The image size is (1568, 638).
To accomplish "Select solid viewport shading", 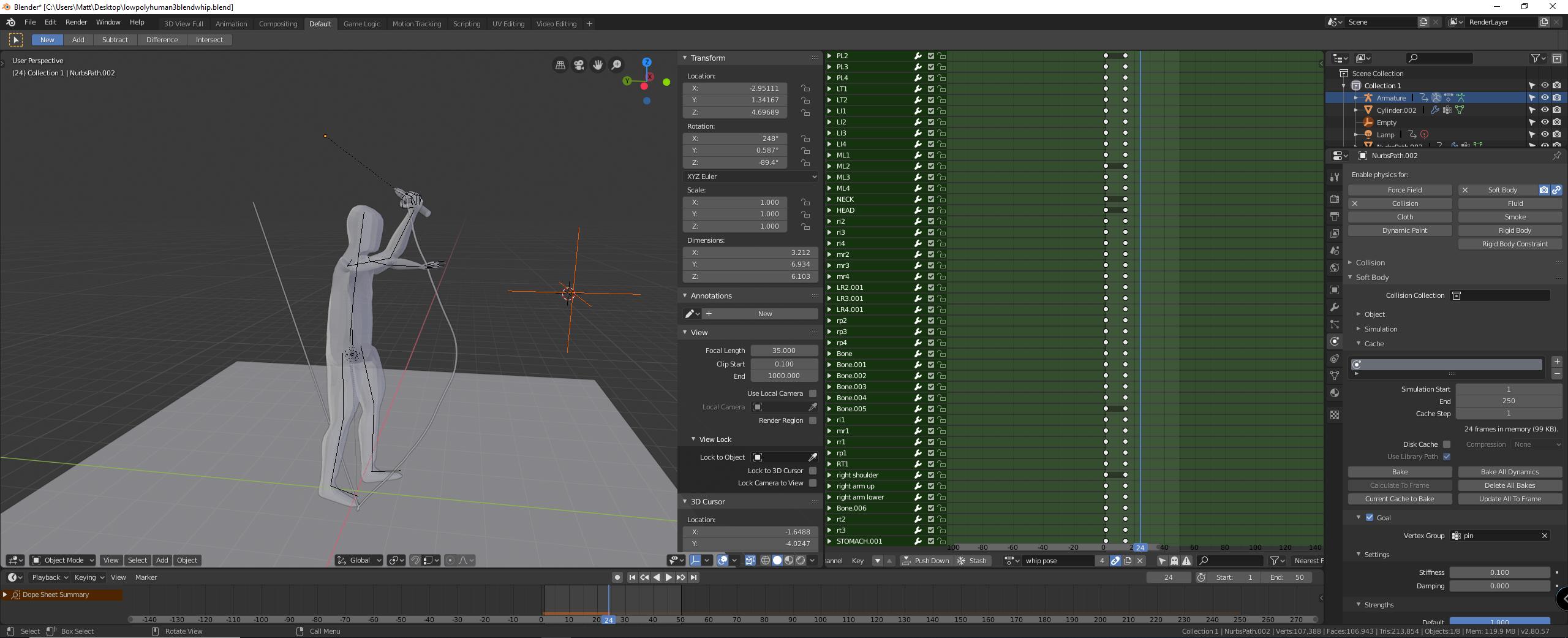I will (777, 560).
